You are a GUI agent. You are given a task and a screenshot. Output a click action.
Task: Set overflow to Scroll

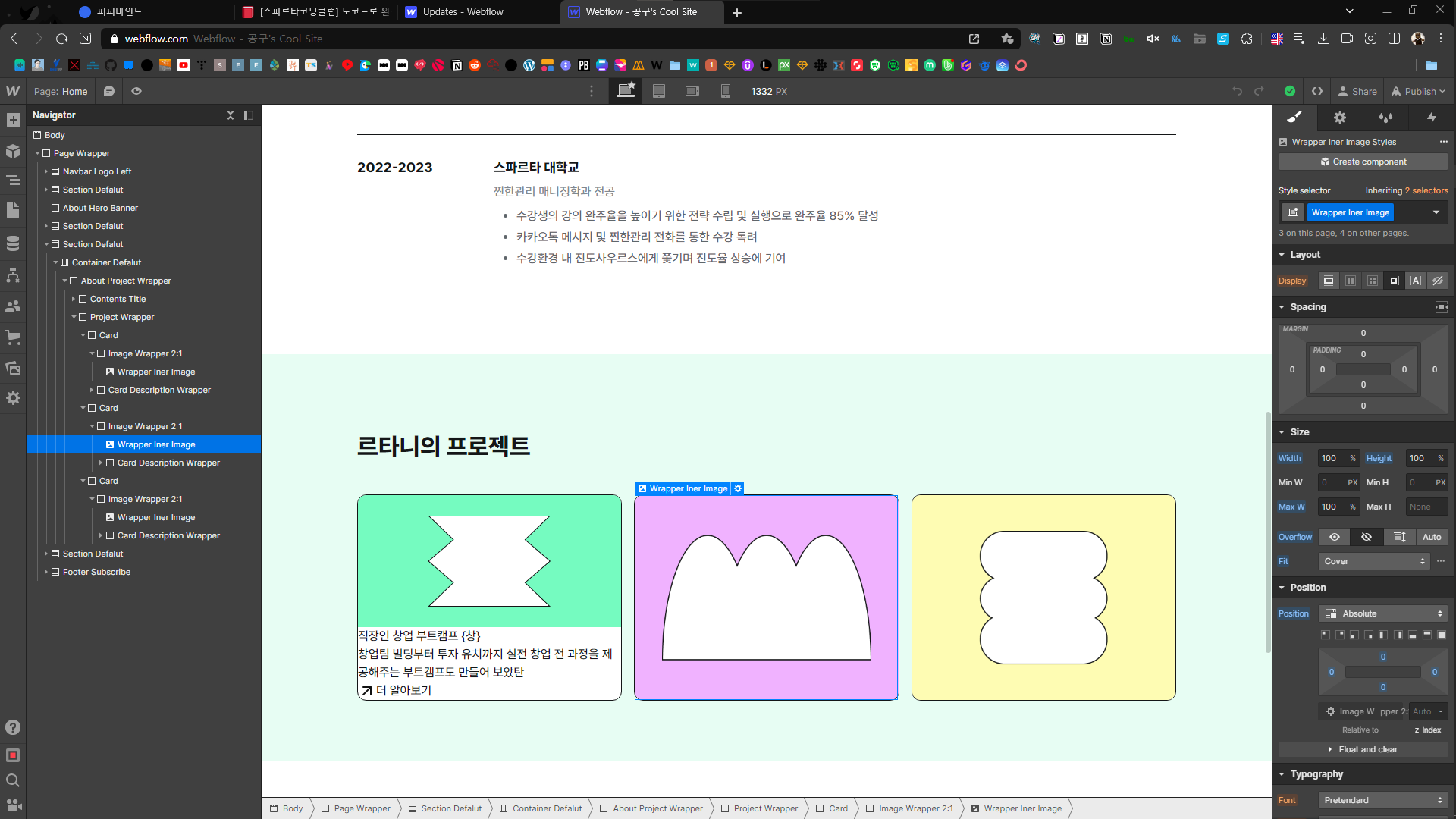point(1400,537)
